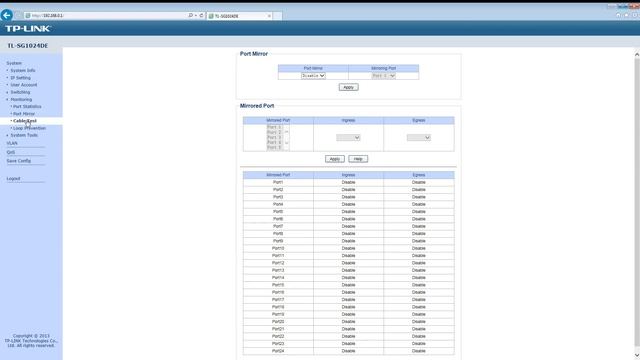
Task: Click the Port10 row in table
Action: tap(349, 249)
